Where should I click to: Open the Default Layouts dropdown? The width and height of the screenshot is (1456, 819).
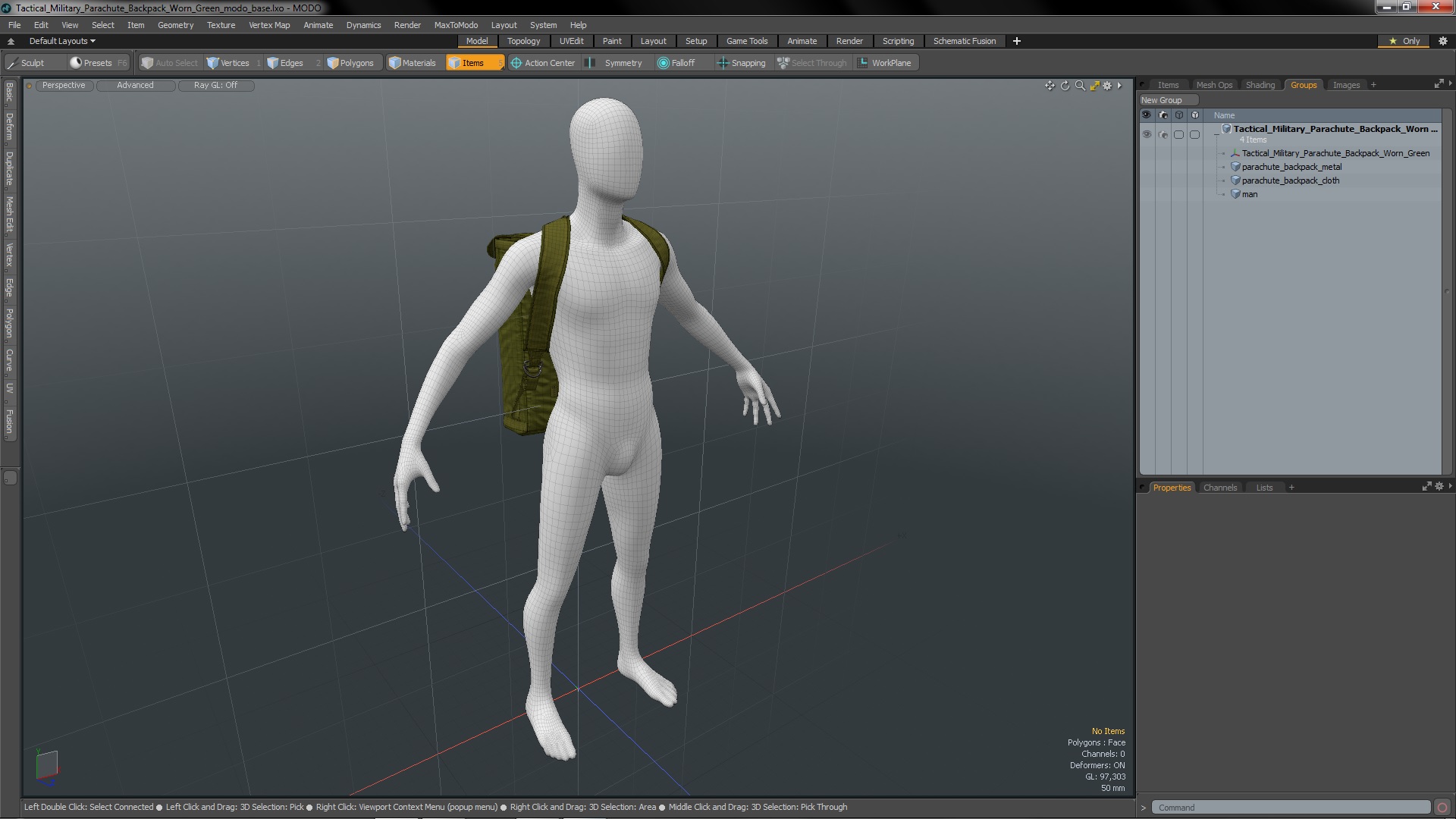pyautogui.click(x=62, y=41)
